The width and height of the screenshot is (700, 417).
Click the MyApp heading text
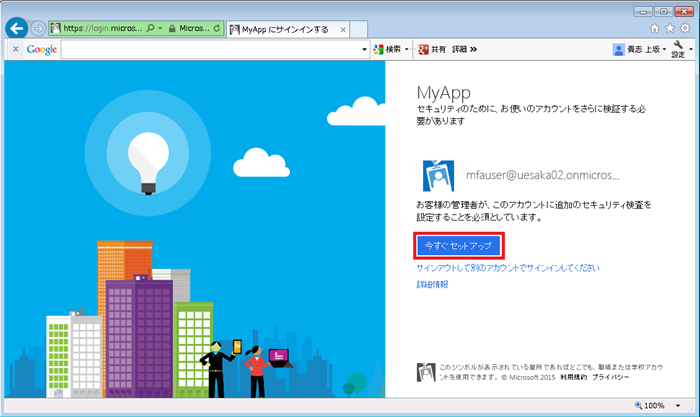tap(443, 93)
